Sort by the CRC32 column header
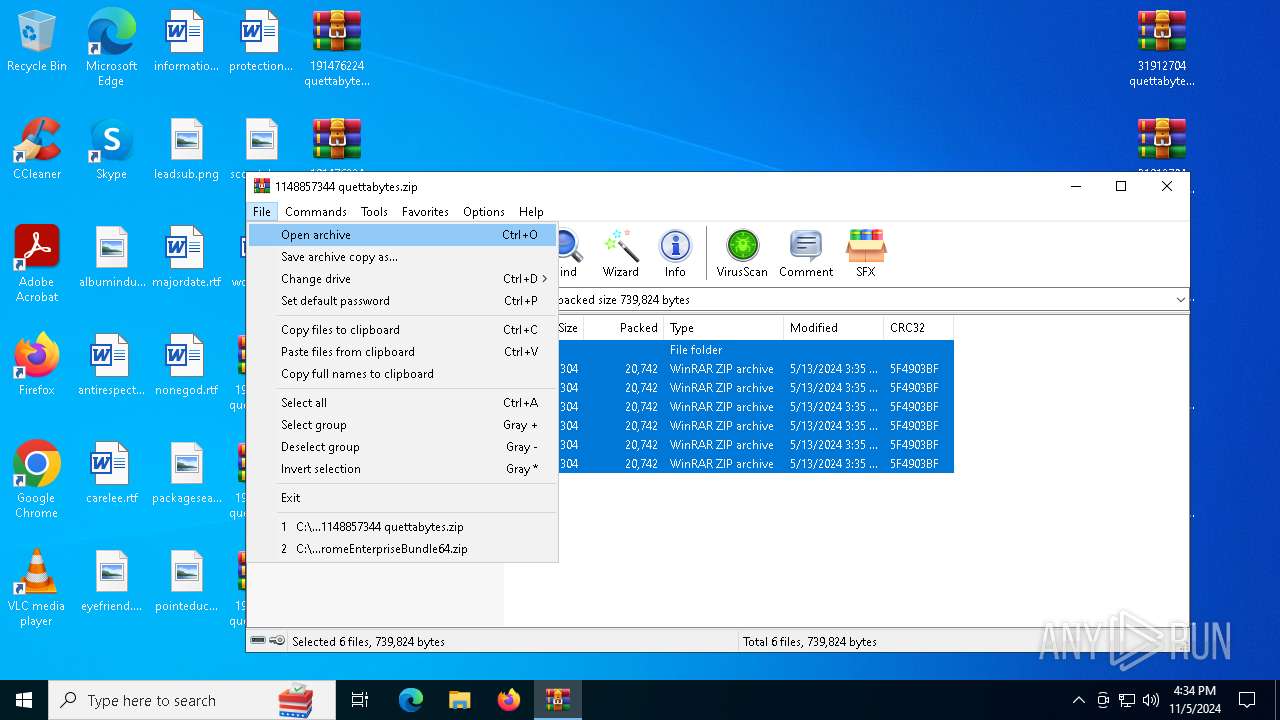The width and height of the screenshot is (1280, 720). (918, 328)
